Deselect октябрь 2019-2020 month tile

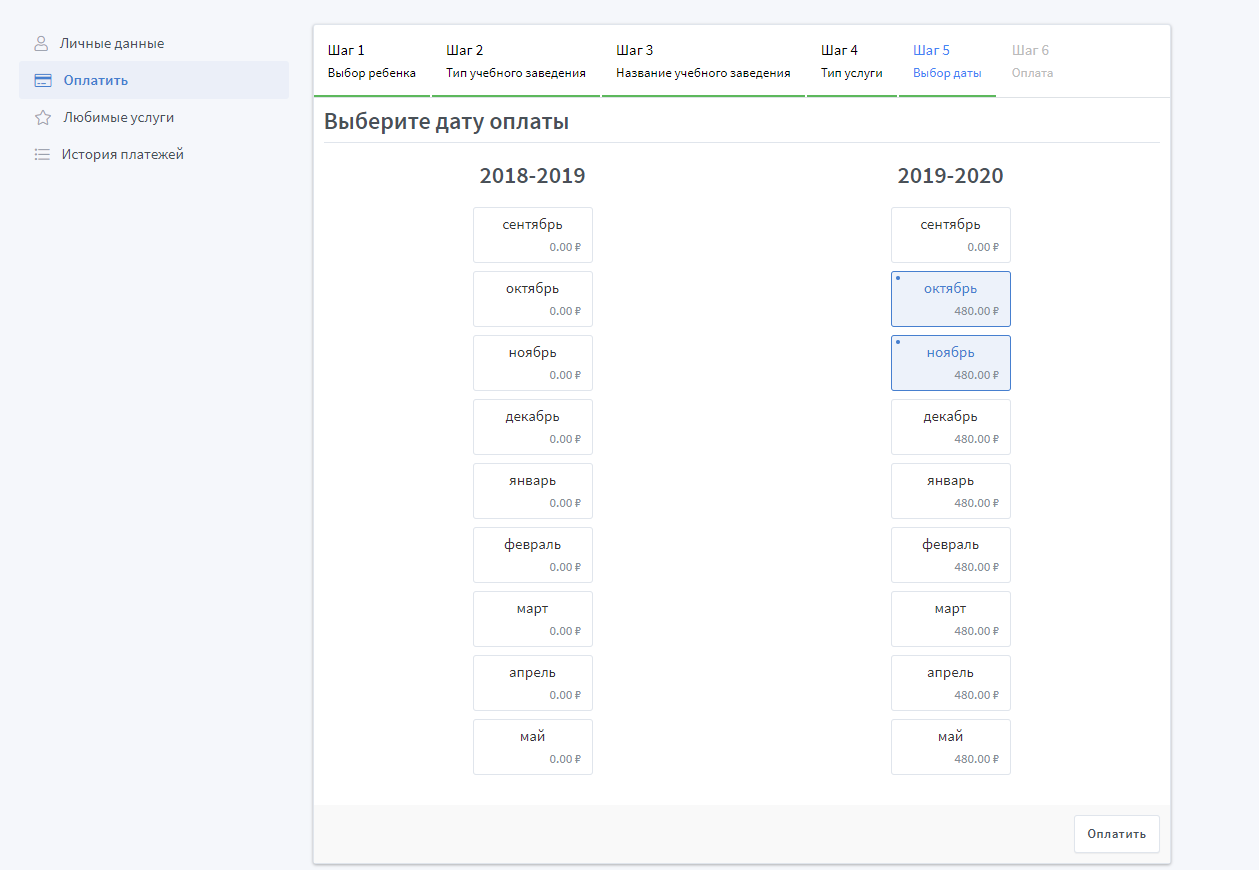click(950, 299)
